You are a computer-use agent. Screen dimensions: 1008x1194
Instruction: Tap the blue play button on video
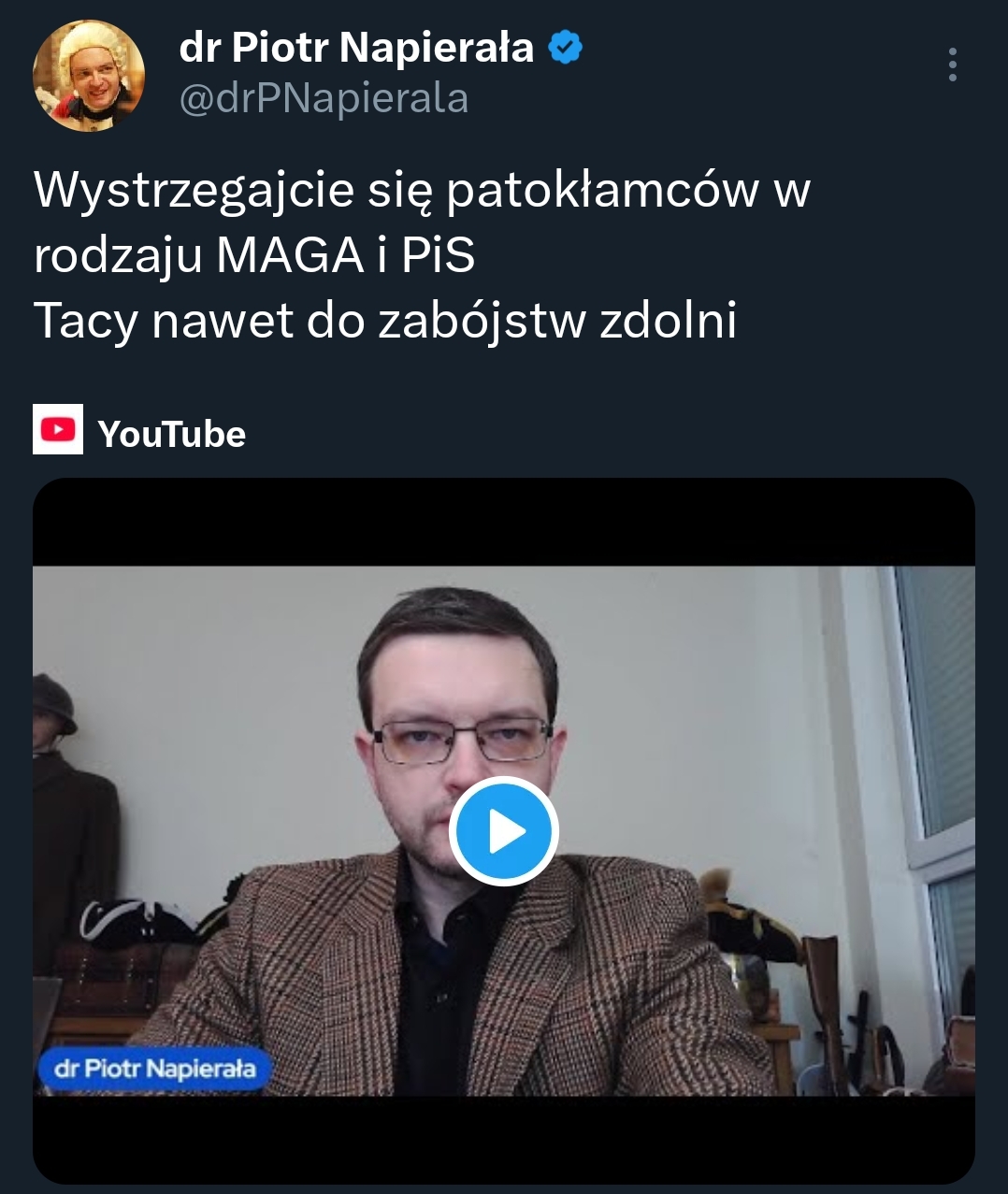pyautogui.click(x=503, y=831)
